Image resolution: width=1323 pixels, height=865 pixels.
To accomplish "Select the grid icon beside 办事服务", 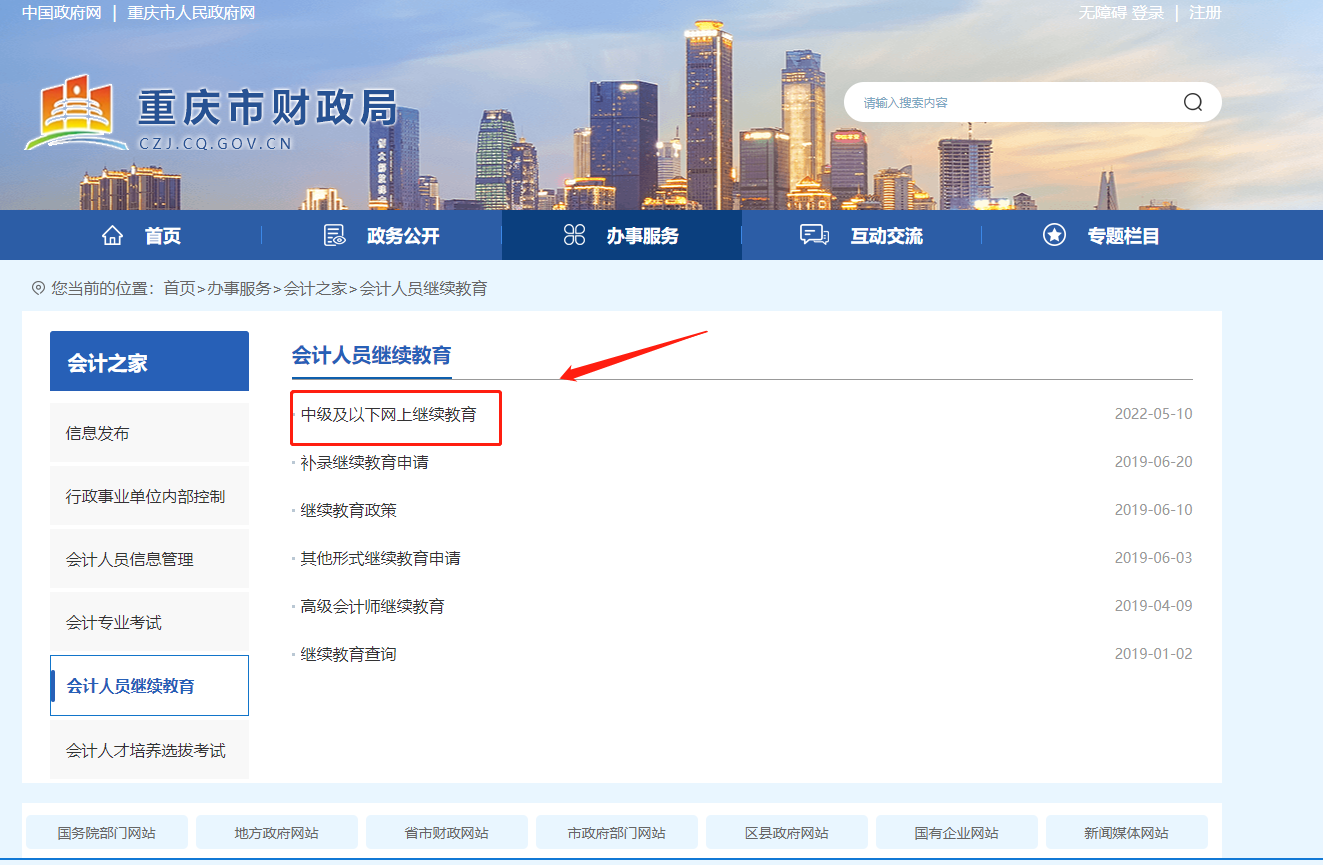I will point(573,234).
